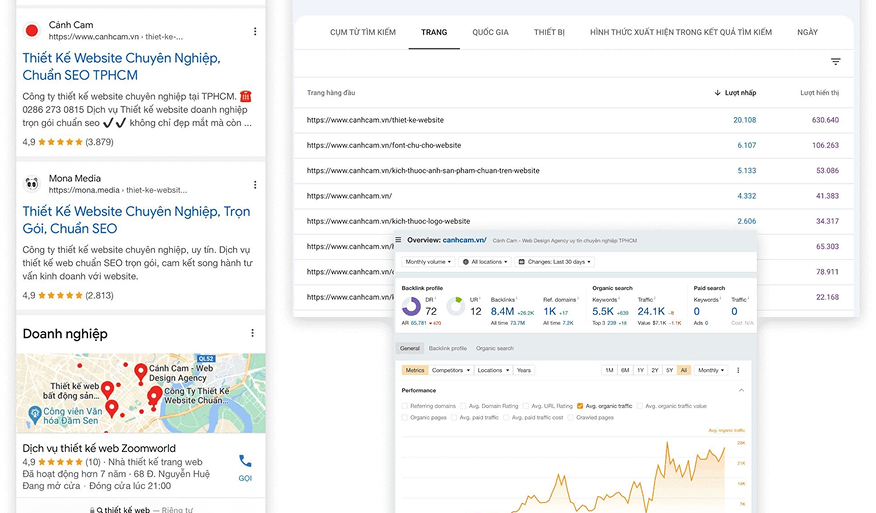Click the Dịch vụ thiết kế web Zoomworld listing
This screenshot has height=513, width=876.
[99, 448]
